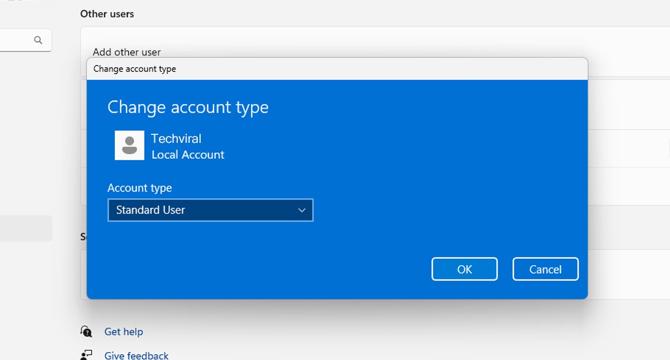Click the Techviral account name

point(176,138)
